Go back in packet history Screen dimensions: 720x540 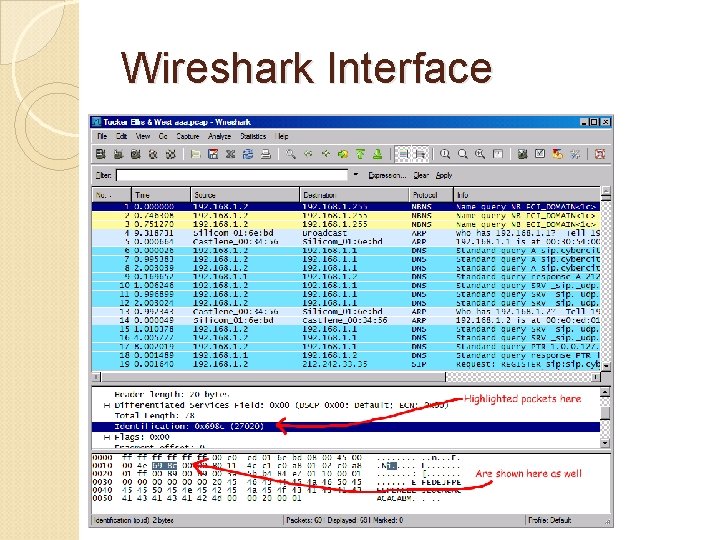(x=308, y=154)
